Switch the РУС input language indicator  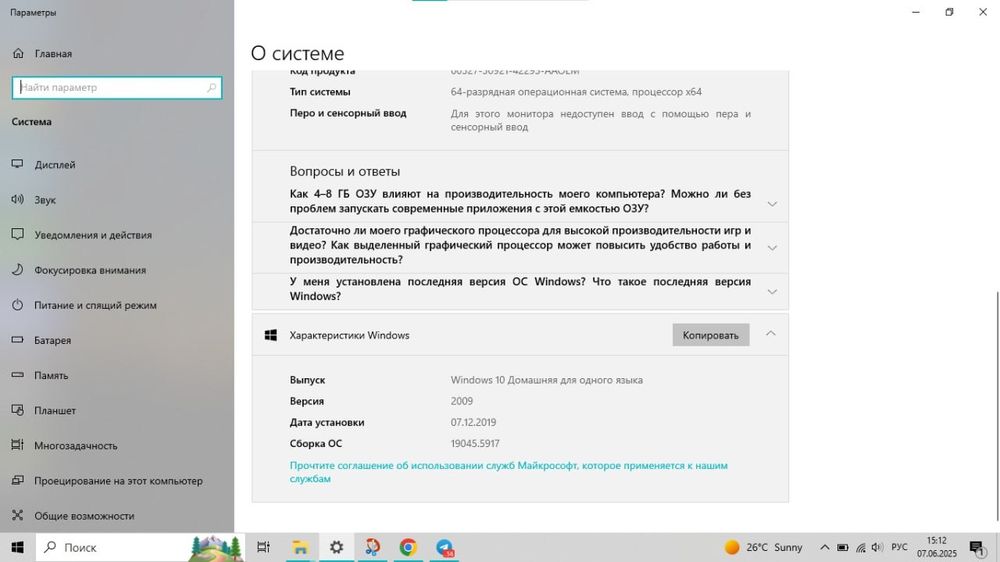point(899,547)
